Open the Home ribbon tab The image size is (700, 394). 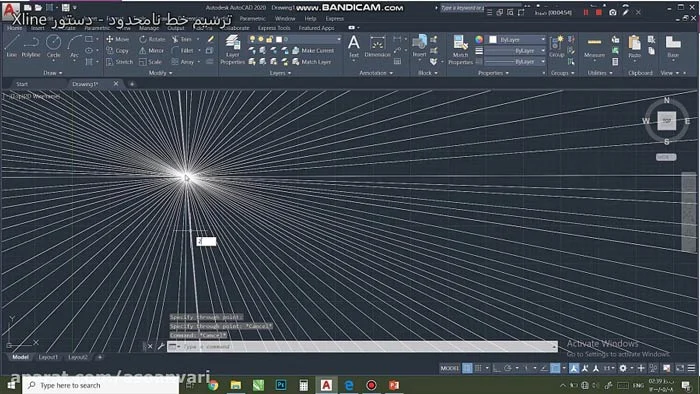14,28
